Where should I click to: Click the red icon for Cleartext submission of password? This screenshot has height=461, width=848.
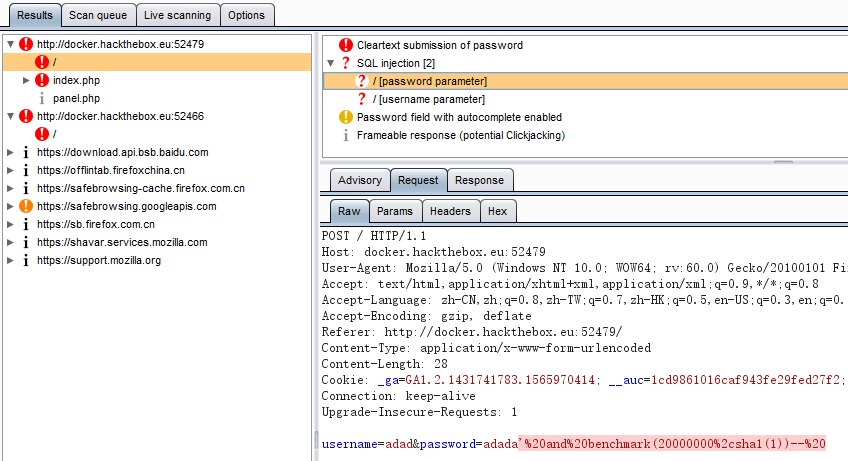point(346,45)
